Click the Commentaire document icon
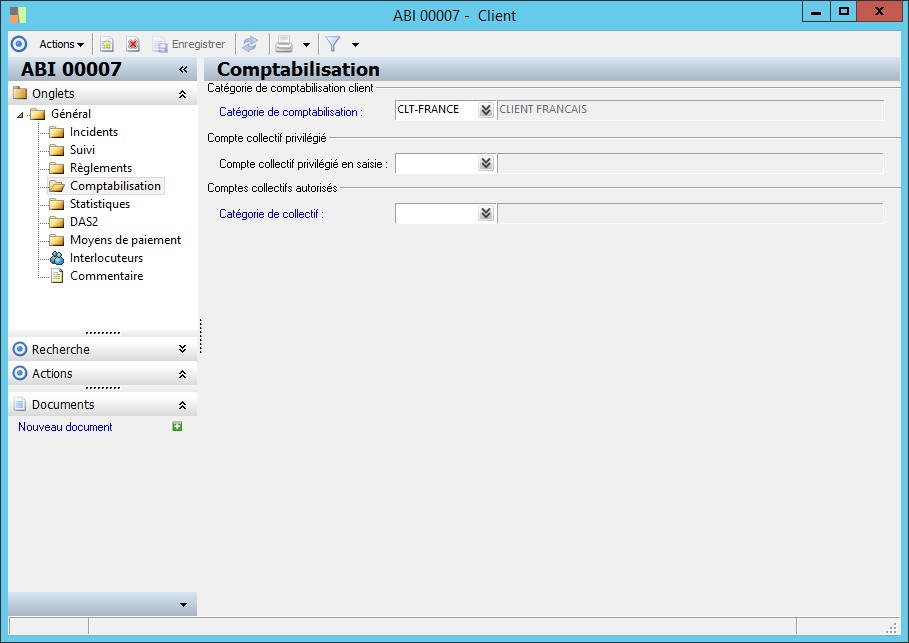909x643 pixels. pos(57,276)
